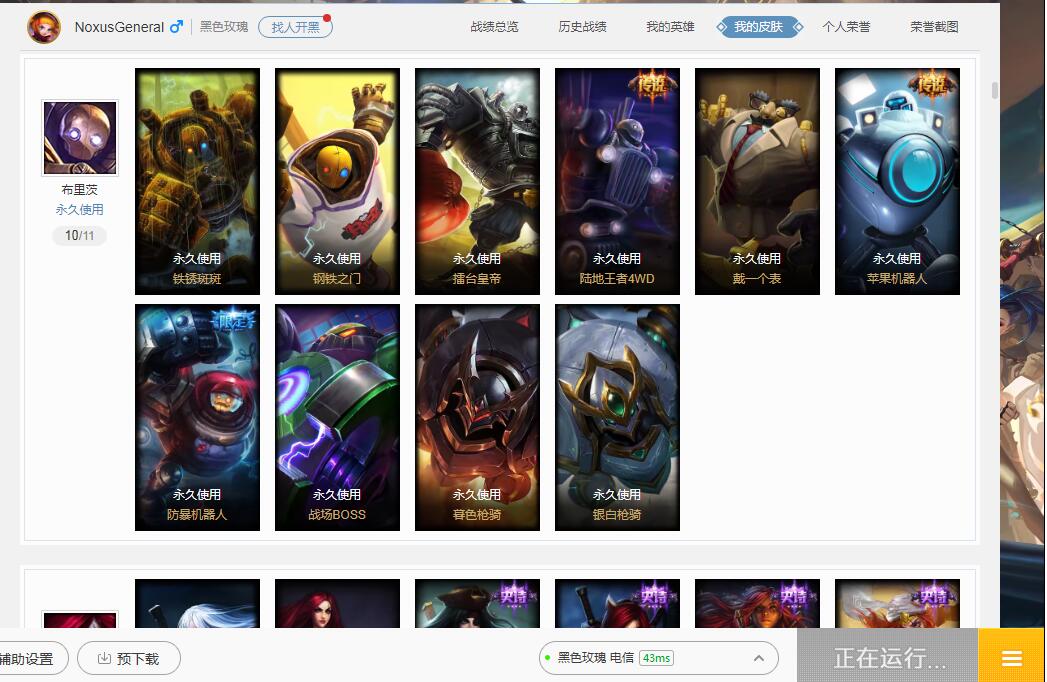View the 苹果机器人 legendary skin

coord(897,182)
